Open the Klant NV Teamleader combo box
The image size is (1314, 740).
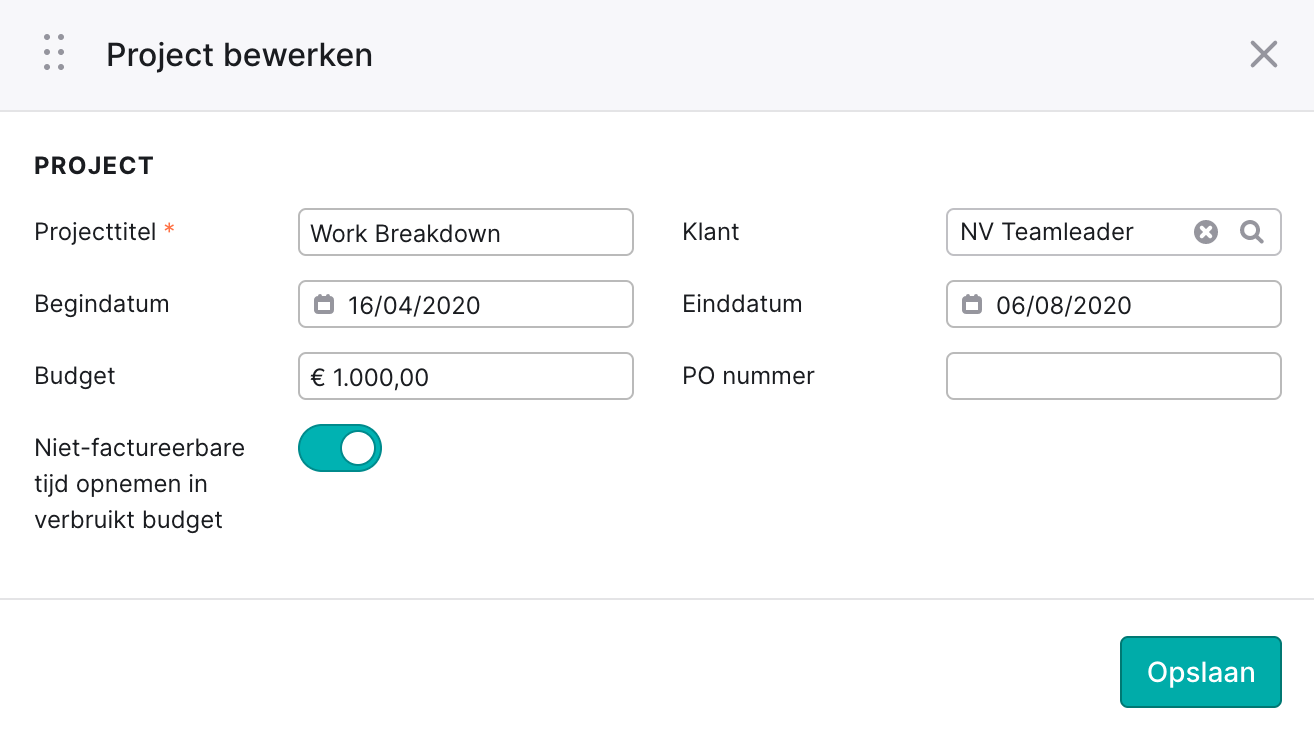tap(1114, 232)
